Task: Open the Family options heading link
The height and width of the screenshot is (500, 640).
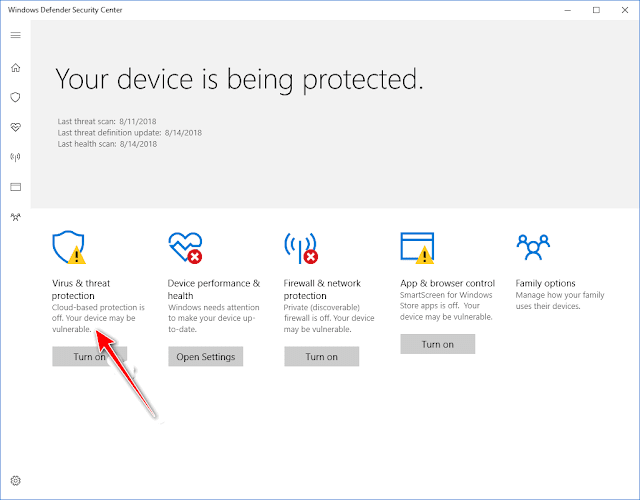Action: 545,283
